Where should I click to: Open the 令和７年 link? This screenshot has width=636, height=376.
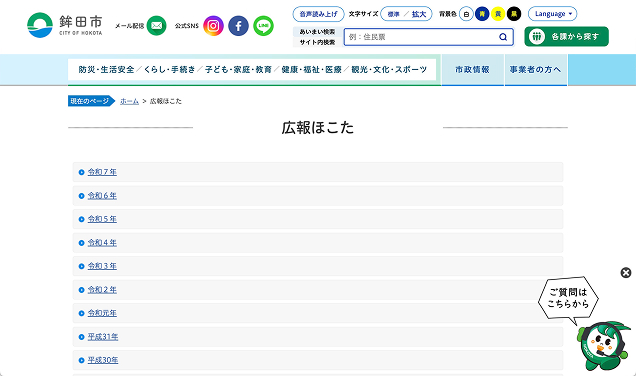pos(102,172)
